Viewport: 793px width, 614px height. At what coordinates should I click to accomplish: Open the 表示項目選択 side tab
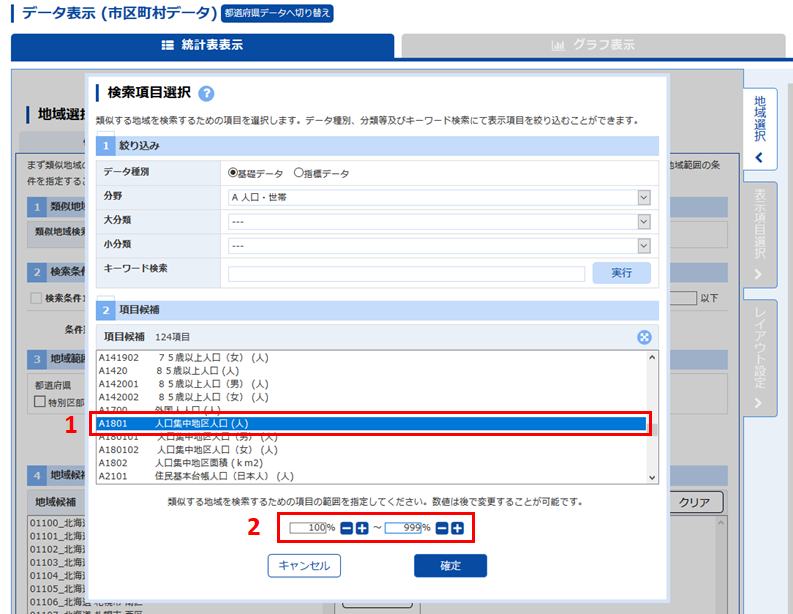760,234
